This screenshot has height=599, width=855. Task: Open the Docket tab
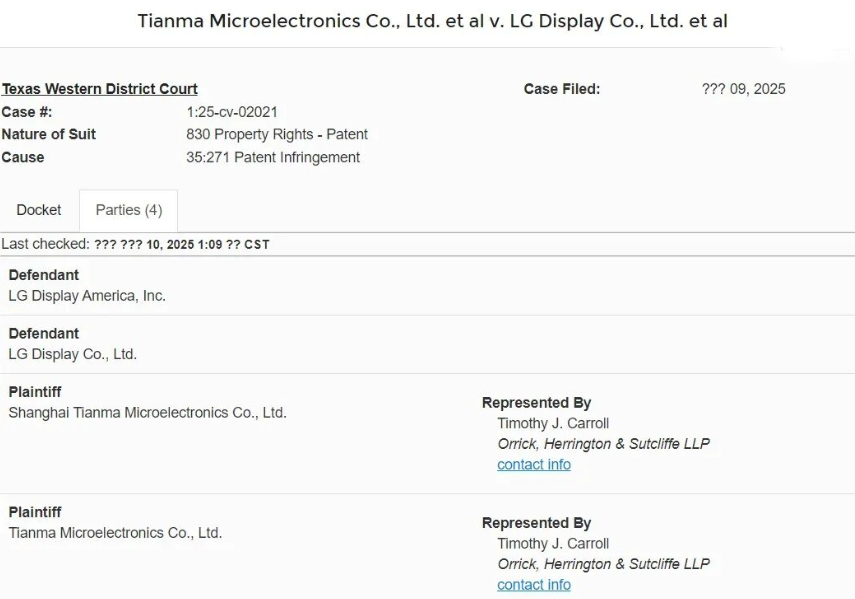click(x=39, y=210)
